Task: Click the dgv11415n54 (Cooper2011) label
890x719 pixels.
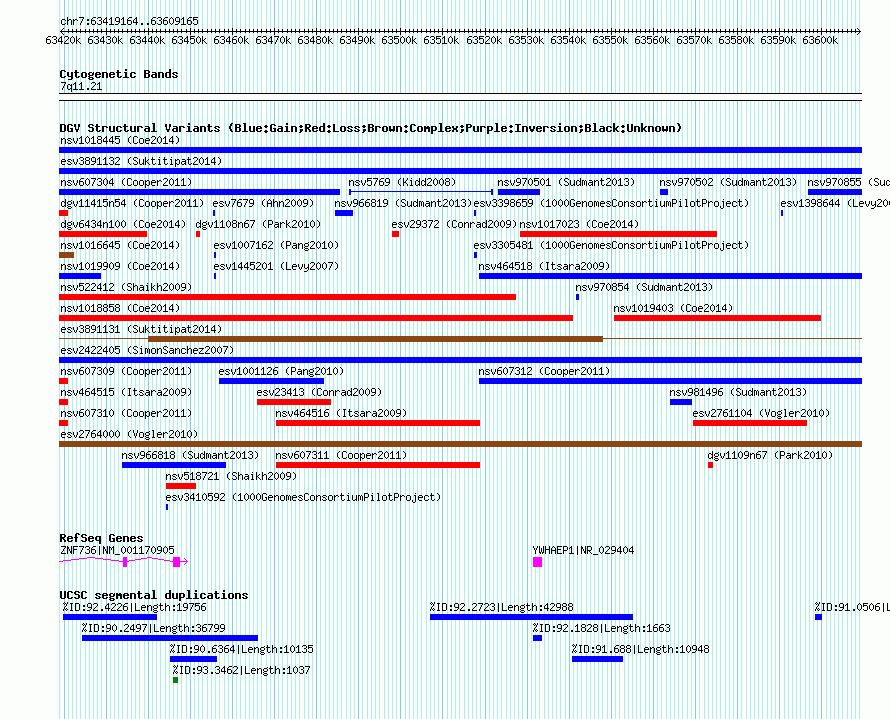Action: tap(132, 203)
